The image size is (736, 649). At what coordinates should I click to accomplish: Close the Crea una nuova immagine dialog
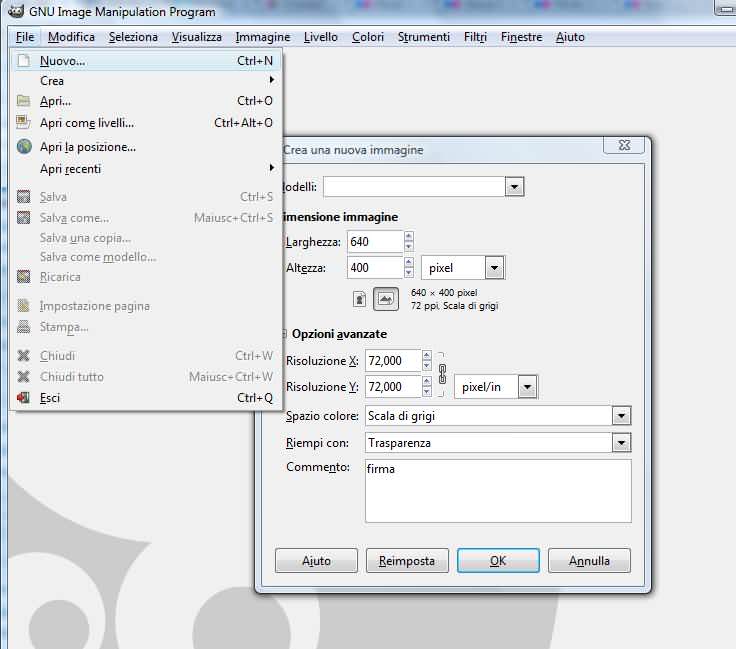tap(624, 145)
